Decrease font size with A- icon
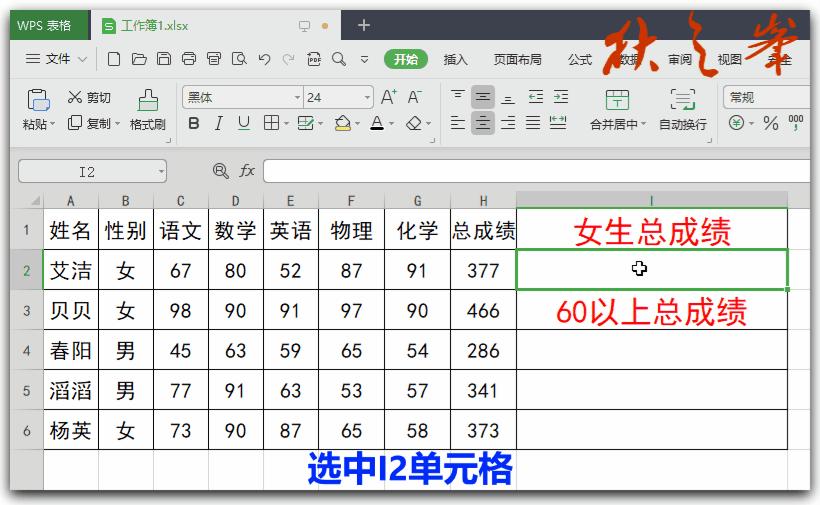The height and width of the screenshot is (505, 820). [414, 97]
